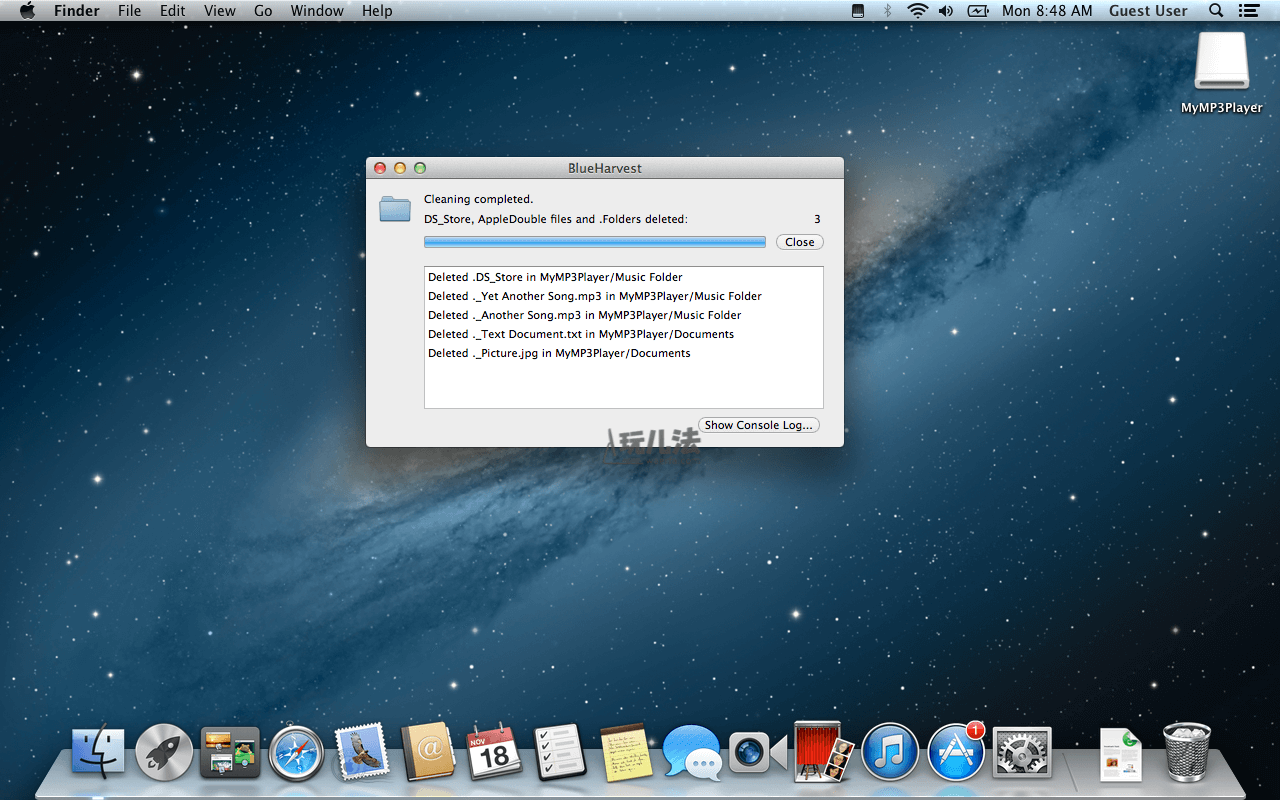Viewport: 1280px width, 800px height.
Task: Click the blue folder icon in BlueHarvest
Action: pyautogui.click(x=395, y=209)
